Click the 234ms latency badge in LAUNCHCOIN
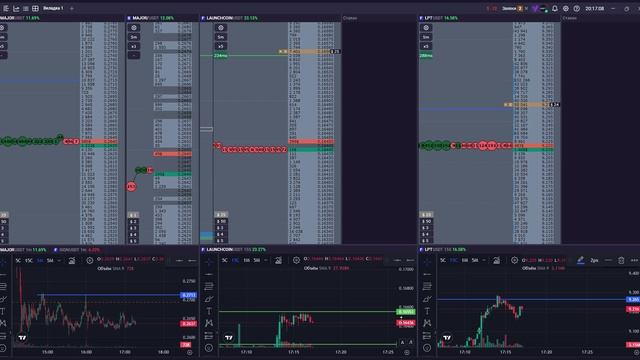Screen dimensions: 640x360 point(221,56)
